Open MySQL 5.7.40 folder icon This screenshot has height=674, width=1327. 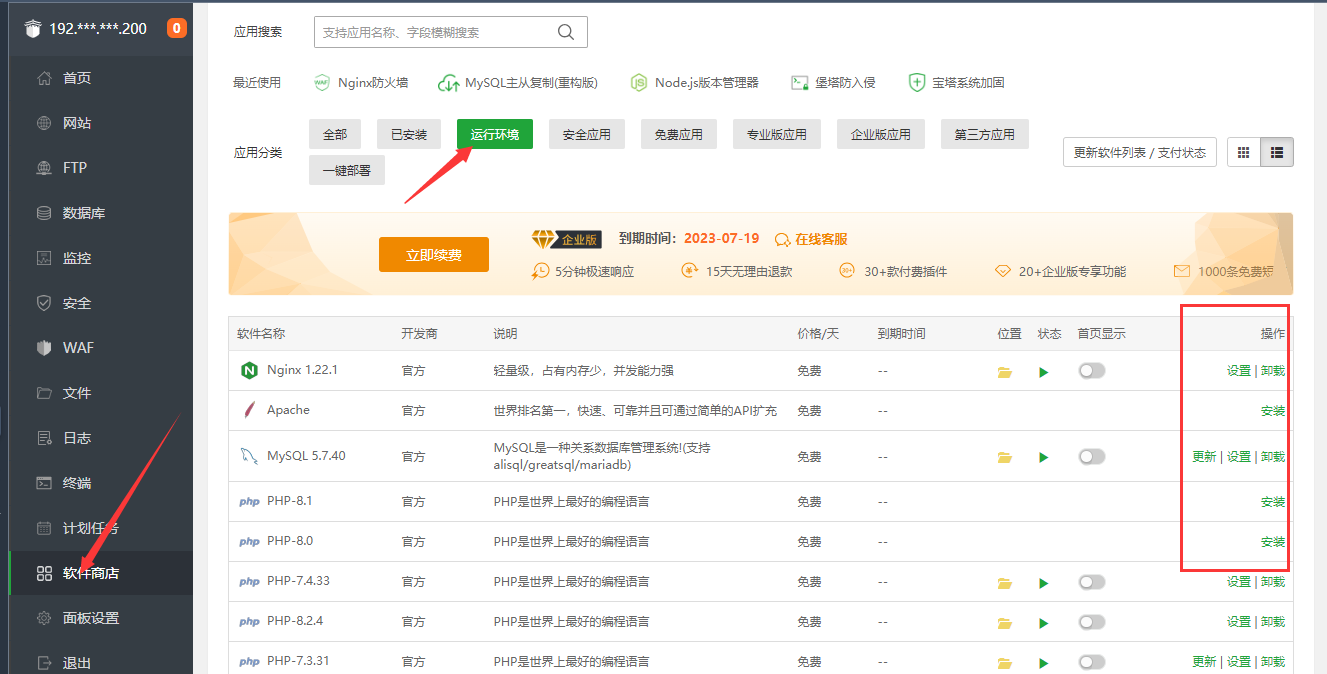1005,457
